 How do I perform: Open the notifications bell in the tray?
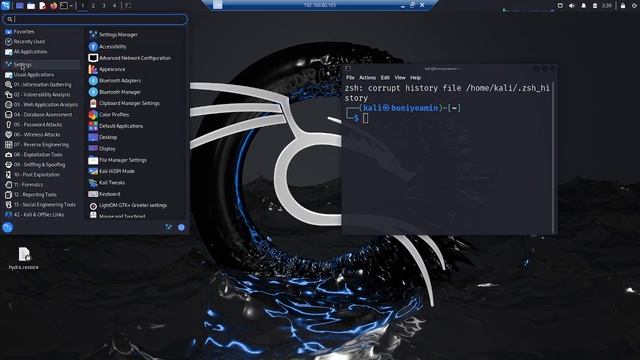(x=583, y=6)
